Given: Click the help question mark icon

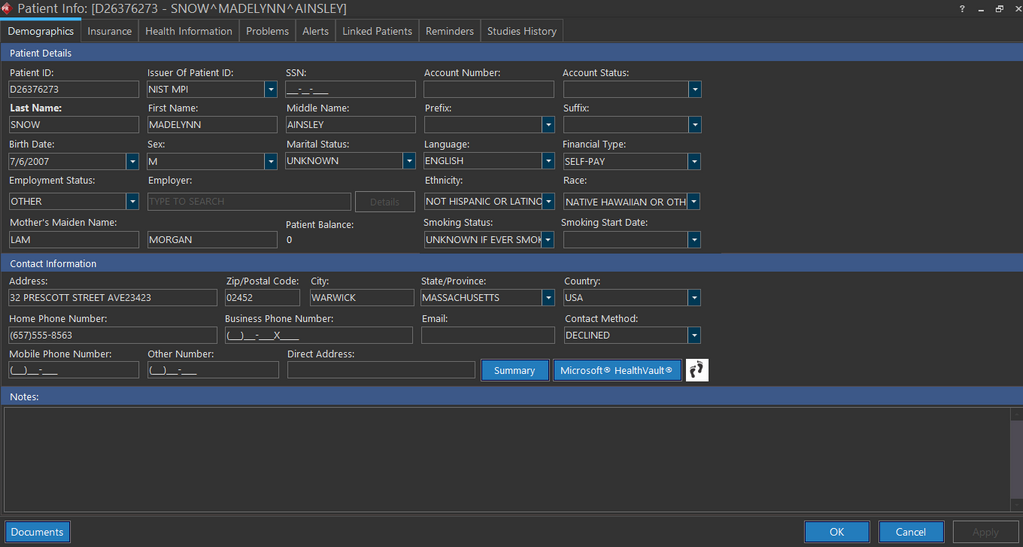Looking at the screenshot, I should tap(962, 8).
